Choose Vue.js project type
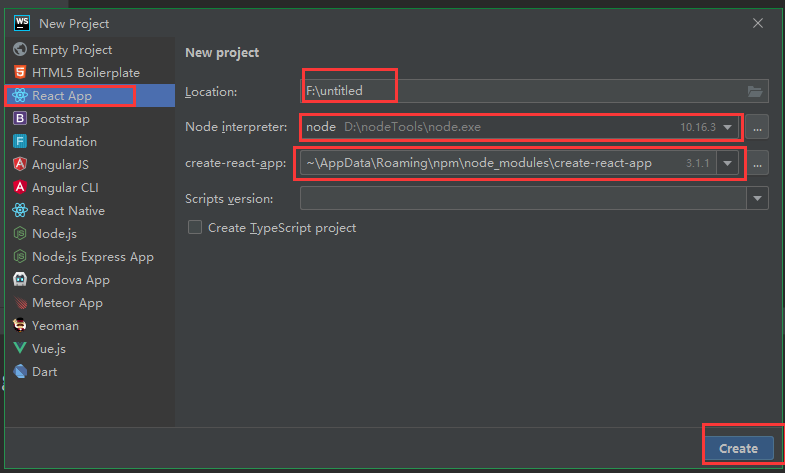The height and width of the screenshot is (473, 785). click(90, 348)
